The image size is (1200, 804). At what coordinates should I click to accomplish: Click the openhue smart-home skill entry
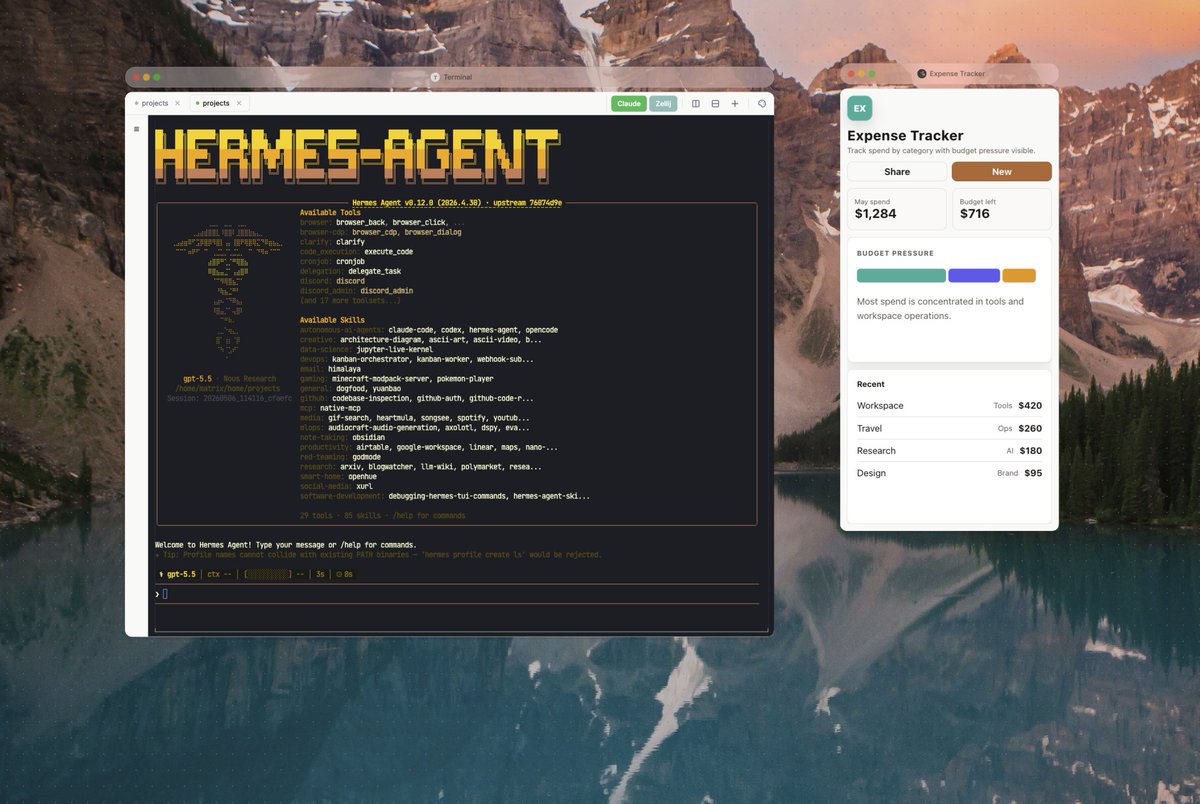point(362,476)
